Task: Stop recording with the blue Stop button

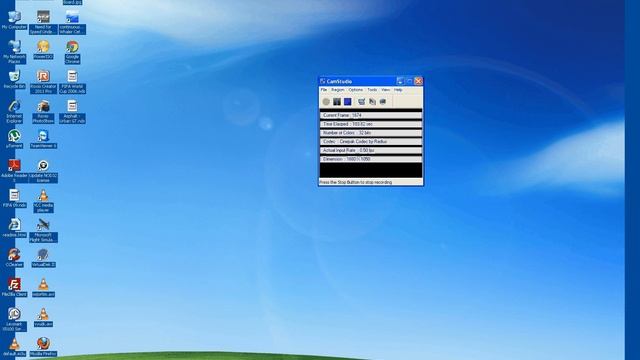Action: (x=347, y=102)
